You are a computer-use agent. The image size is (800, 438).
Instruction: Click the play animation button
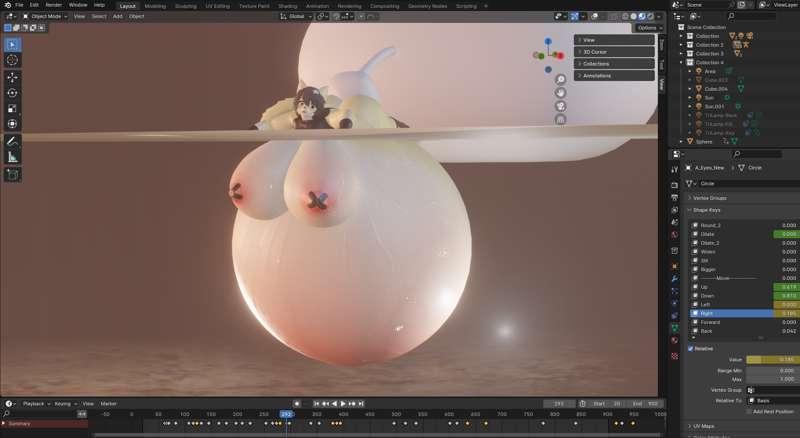click(x=343, y=403)
